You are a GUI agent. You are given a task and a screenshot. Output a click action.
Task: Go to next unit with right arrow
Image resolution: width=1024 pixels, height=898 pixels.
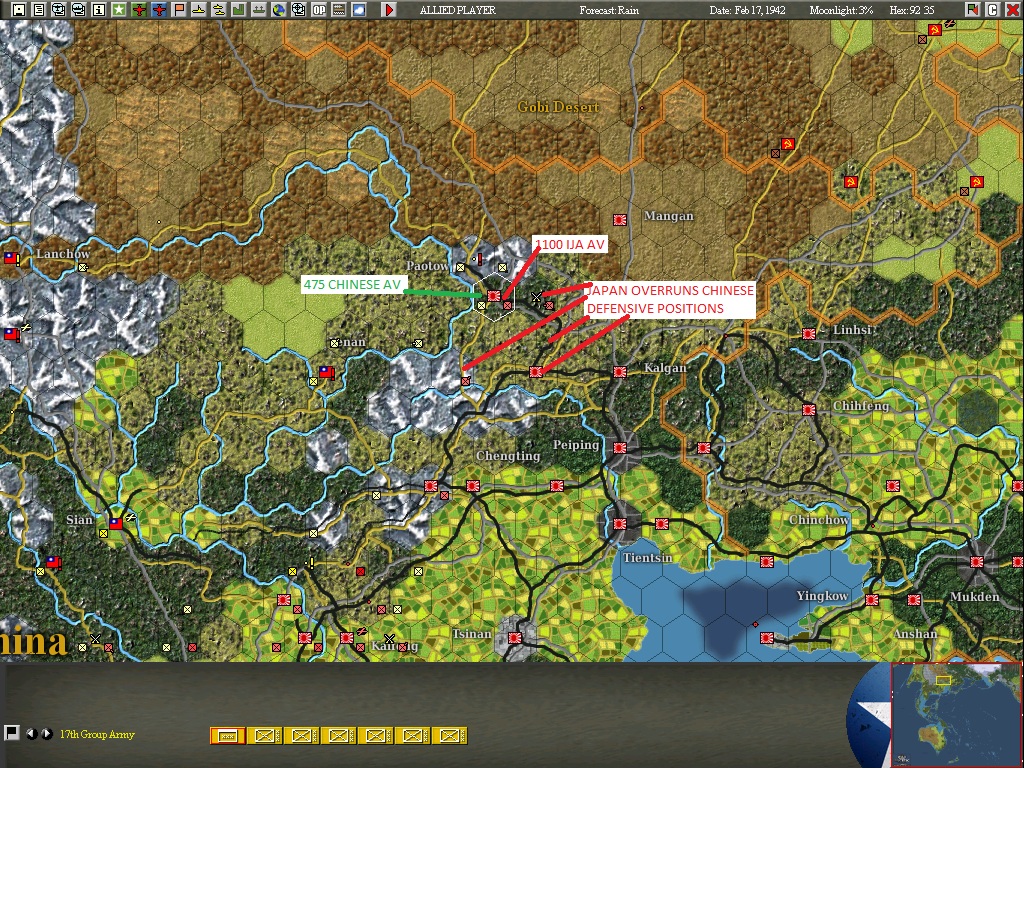tap(47, 733)
